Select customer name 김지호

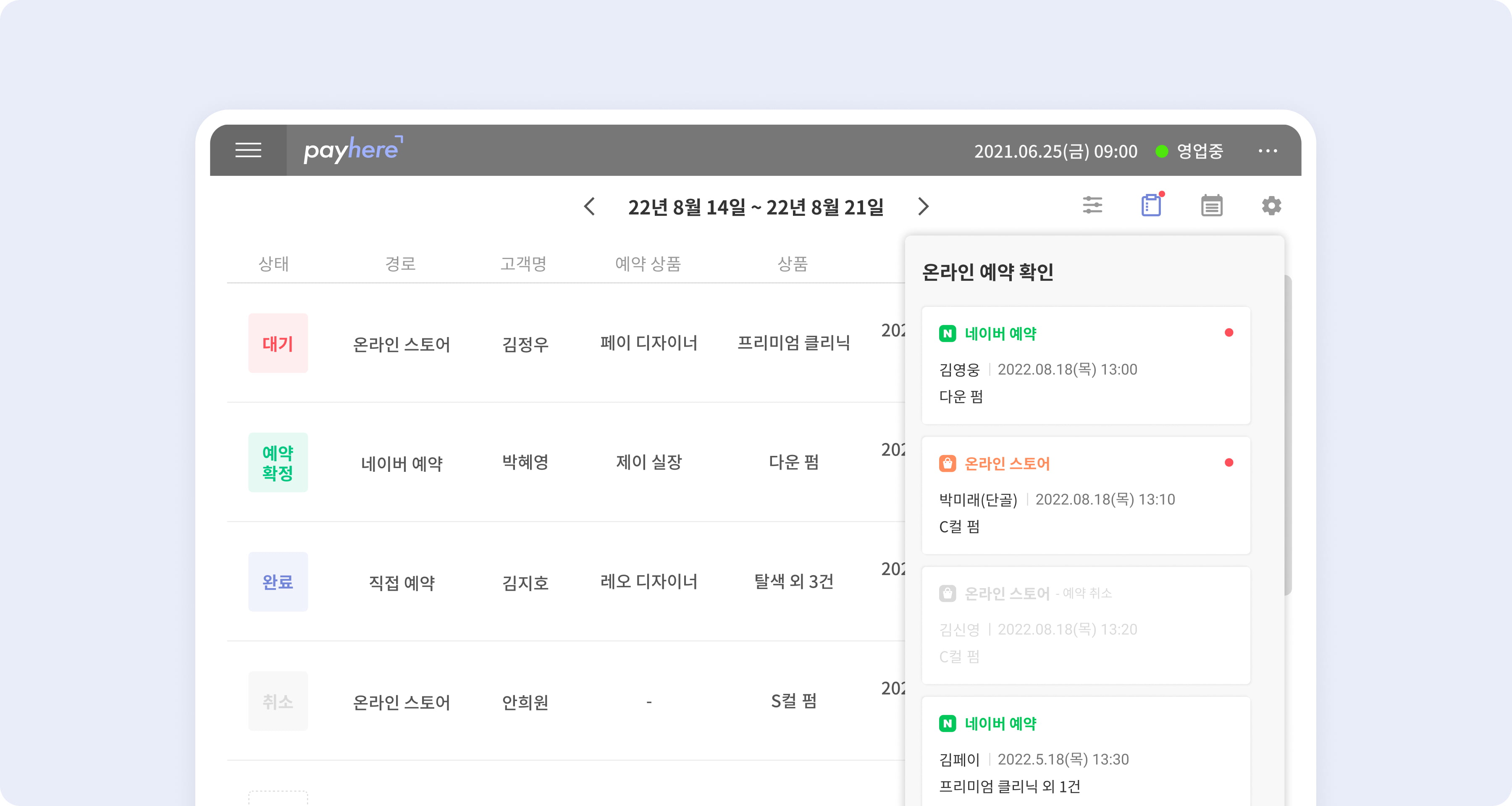(x=525, y=583)
